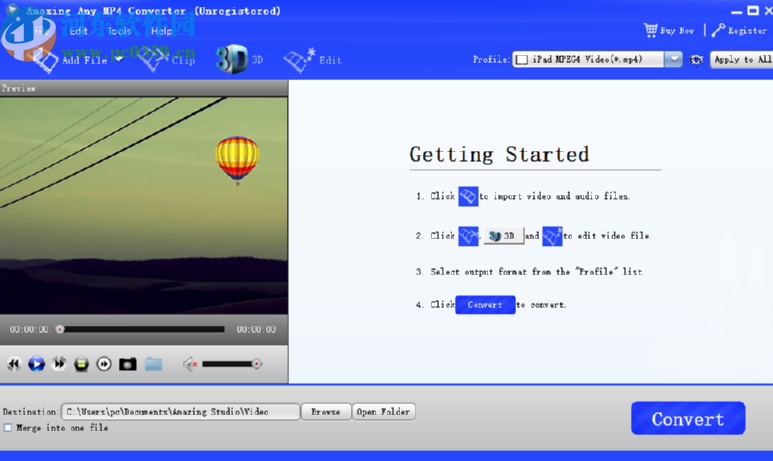Open profile settings gear icon
The height and width of the screenshot is (461, 773).
[696, 60]
